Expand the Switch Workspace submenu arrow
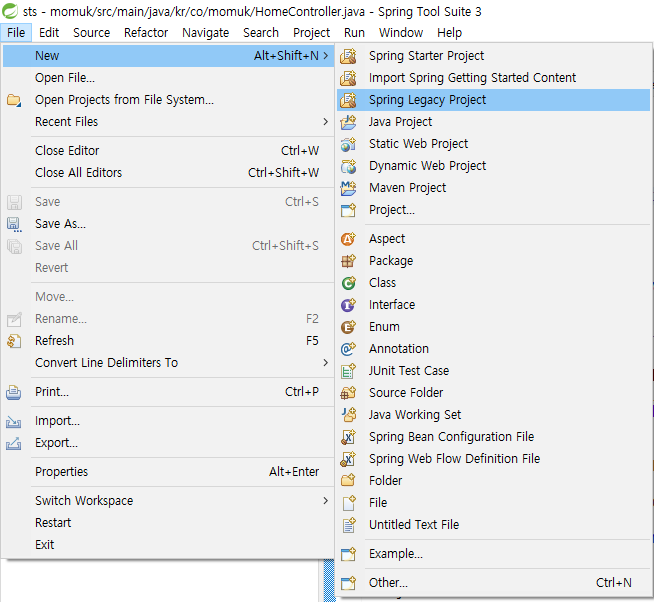 326,501
